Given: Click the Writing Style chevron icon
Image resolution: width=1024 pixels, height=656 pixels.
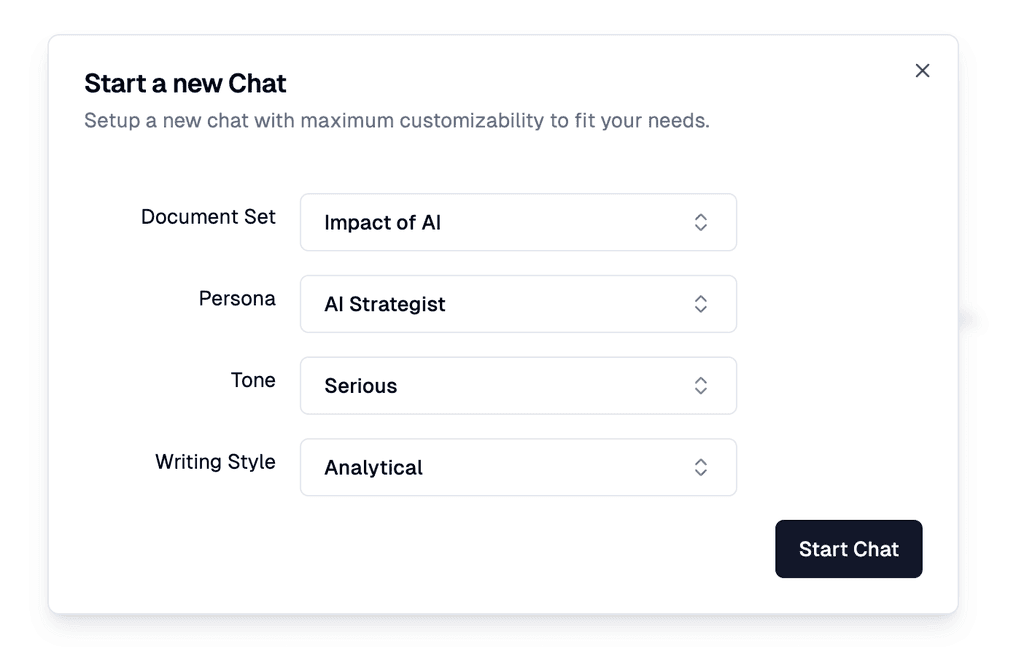Looking at the screenshot, I should [x=701, y=467].
